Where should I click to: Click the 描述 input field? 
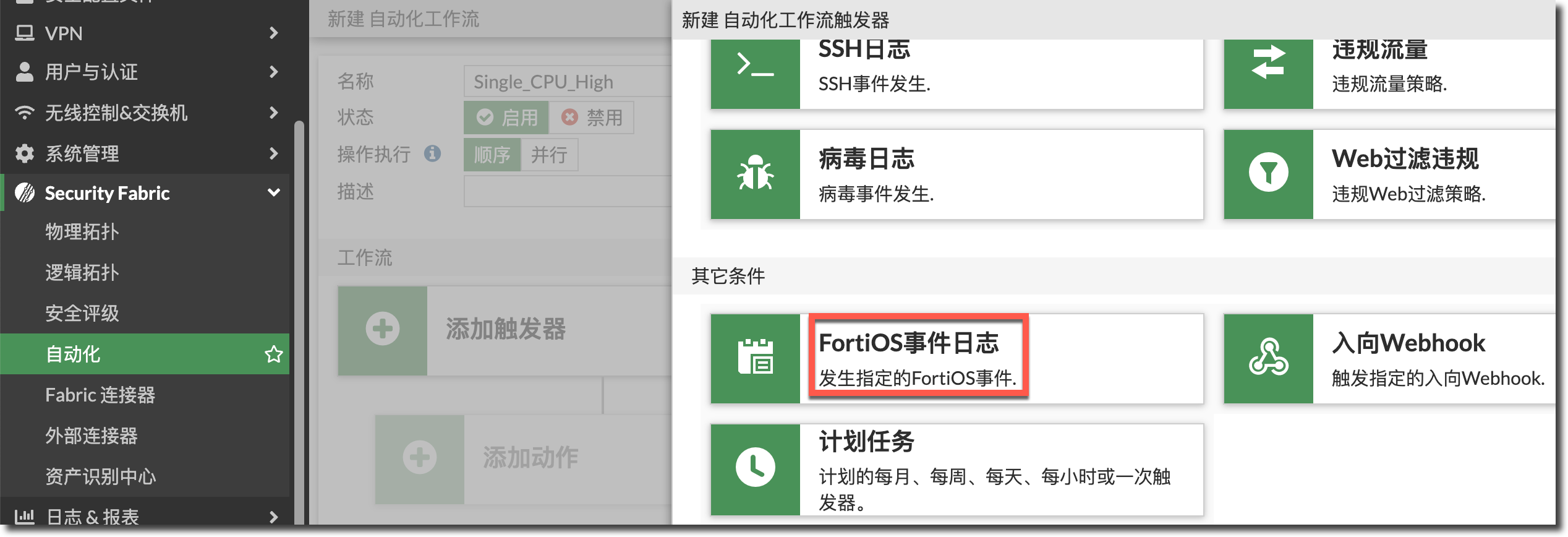[x=567, y=192]
